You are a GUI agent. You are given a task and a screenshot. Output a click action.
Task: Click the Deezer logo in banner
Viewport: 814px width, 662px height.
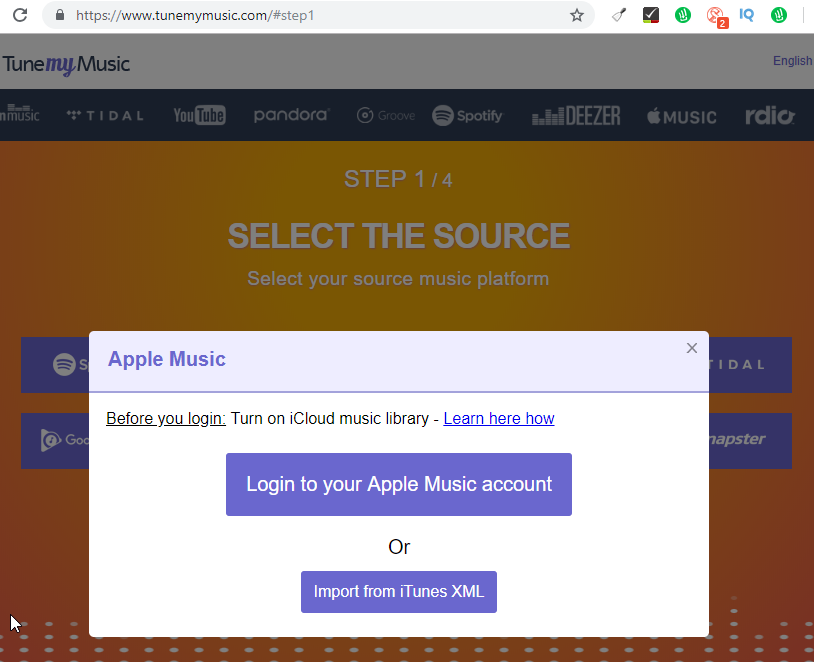(x=576, y=115)
